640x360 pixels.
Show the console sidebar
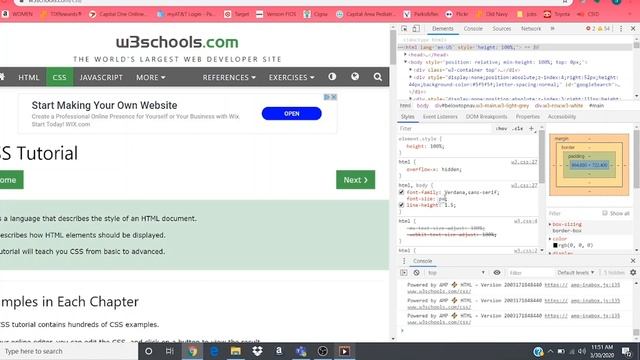tap(404, 273)
